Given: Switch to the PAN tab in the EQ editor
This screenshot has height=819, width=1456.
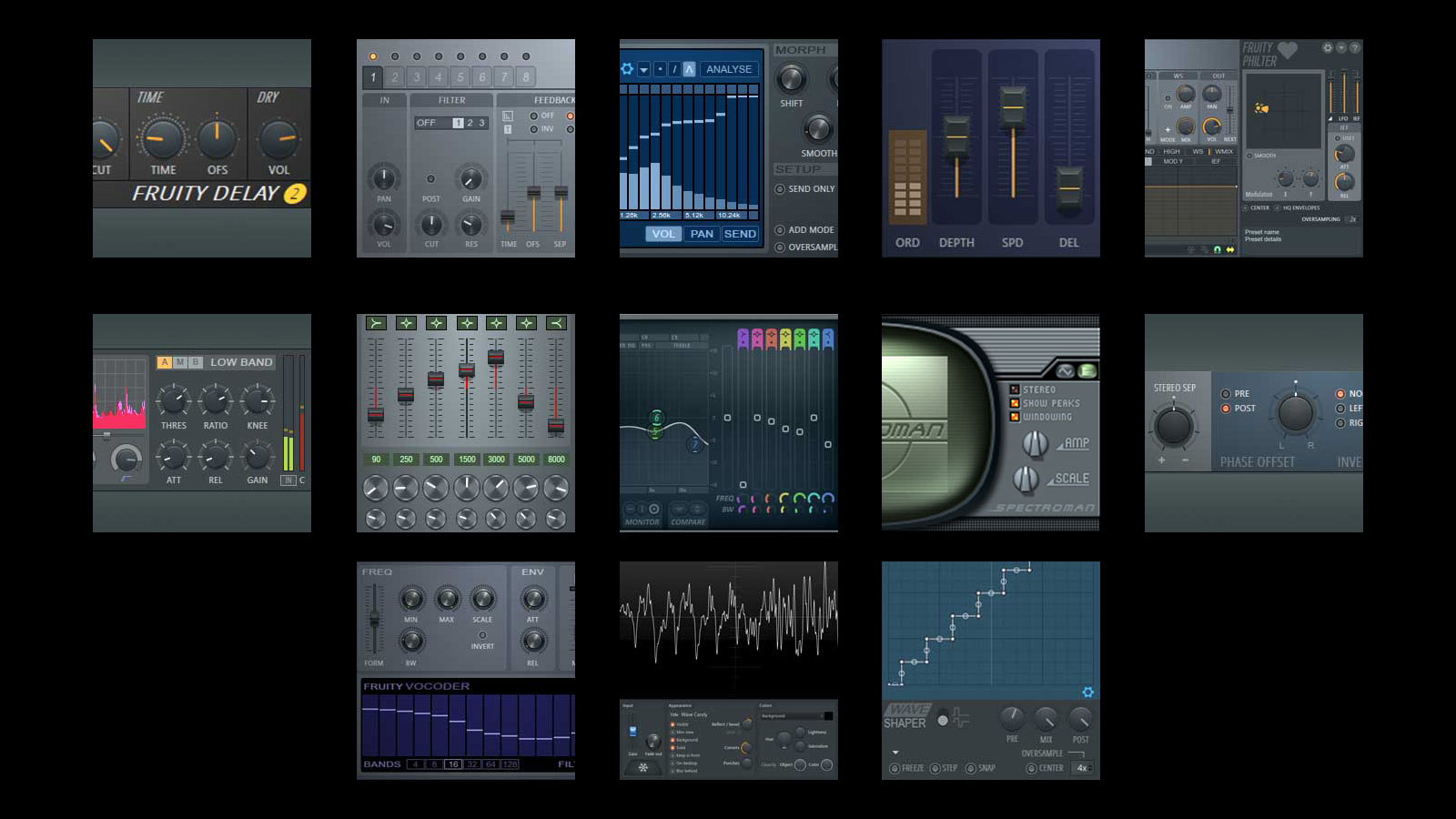Looking at the screenshot, I should (x=702, y=234).
